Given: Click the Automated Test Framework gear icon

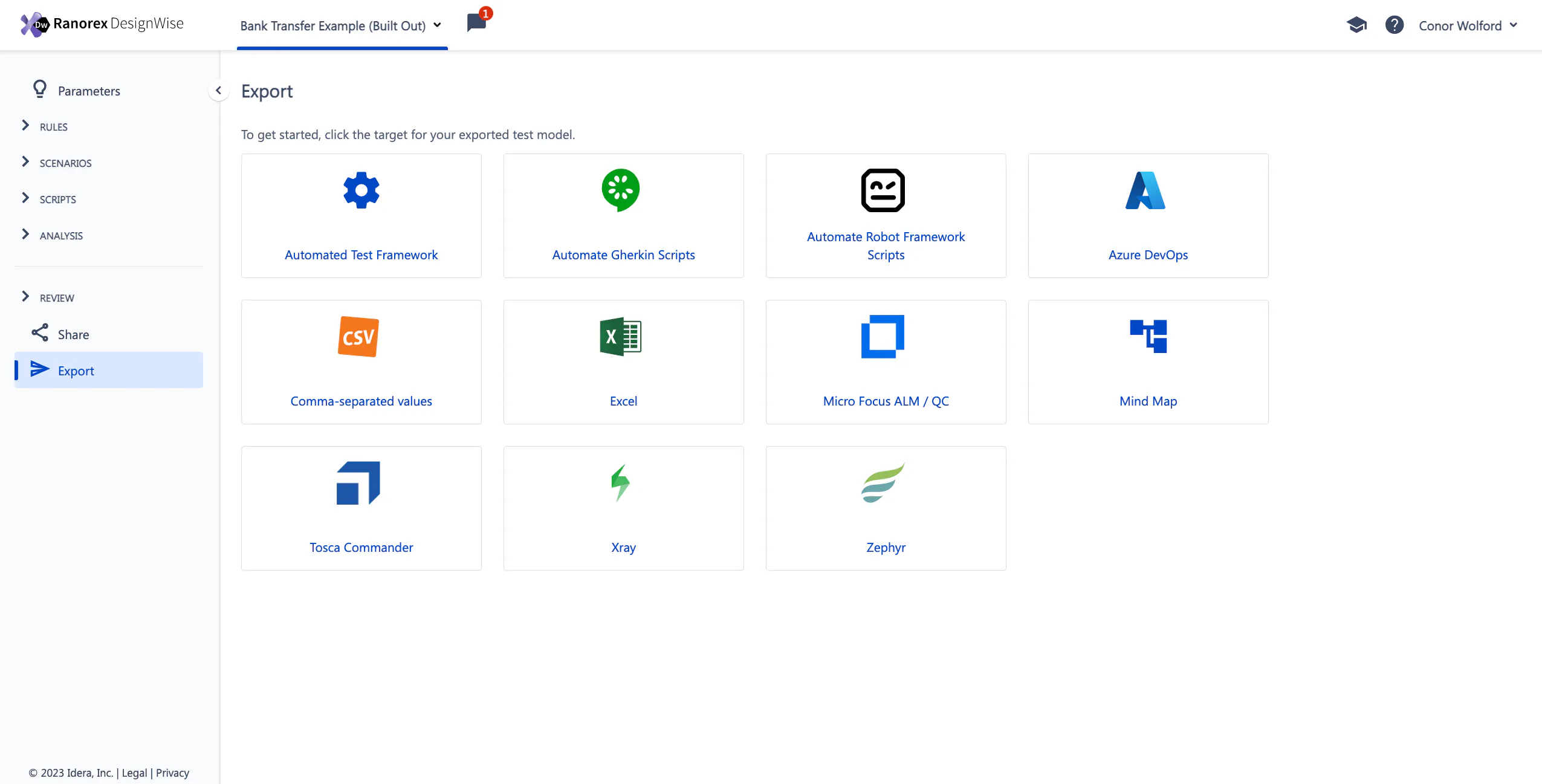Looking at the screenshot, I should coord(361,190).
